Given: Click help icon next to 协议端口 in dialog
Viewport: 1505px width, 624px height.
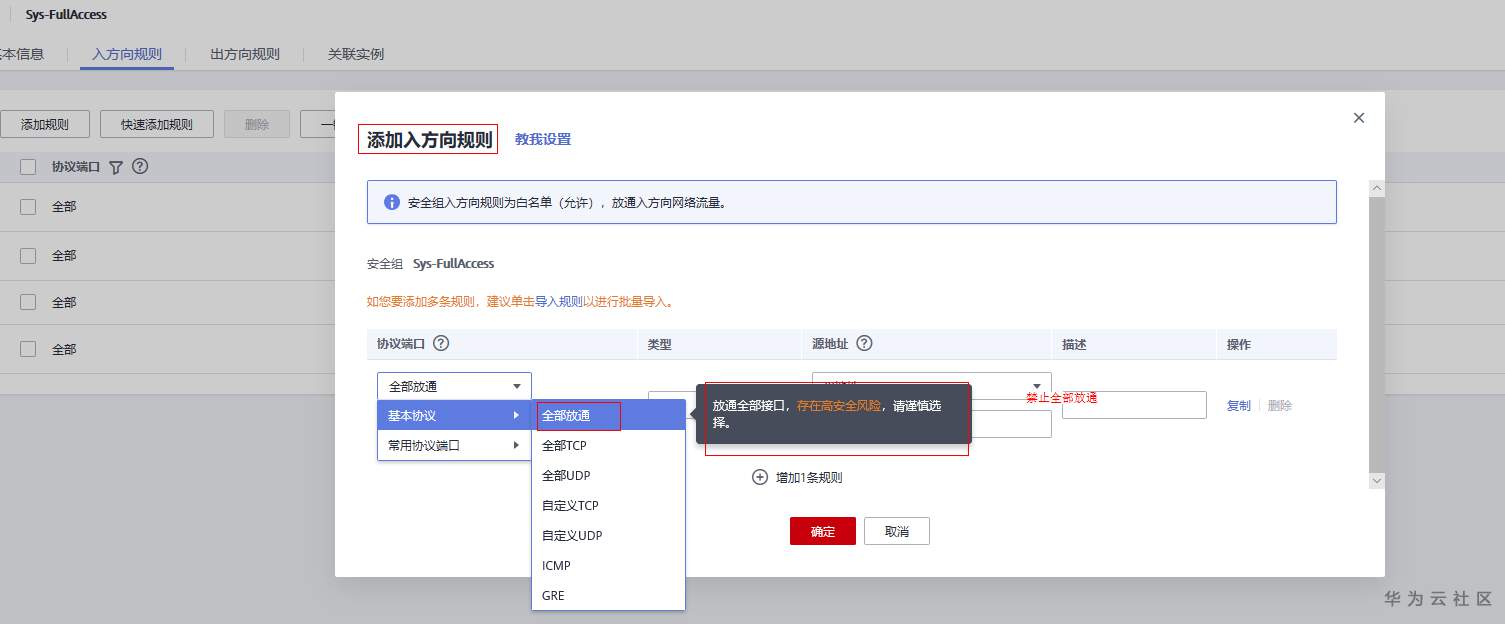Looking at the screenshot, I should 441,343.
